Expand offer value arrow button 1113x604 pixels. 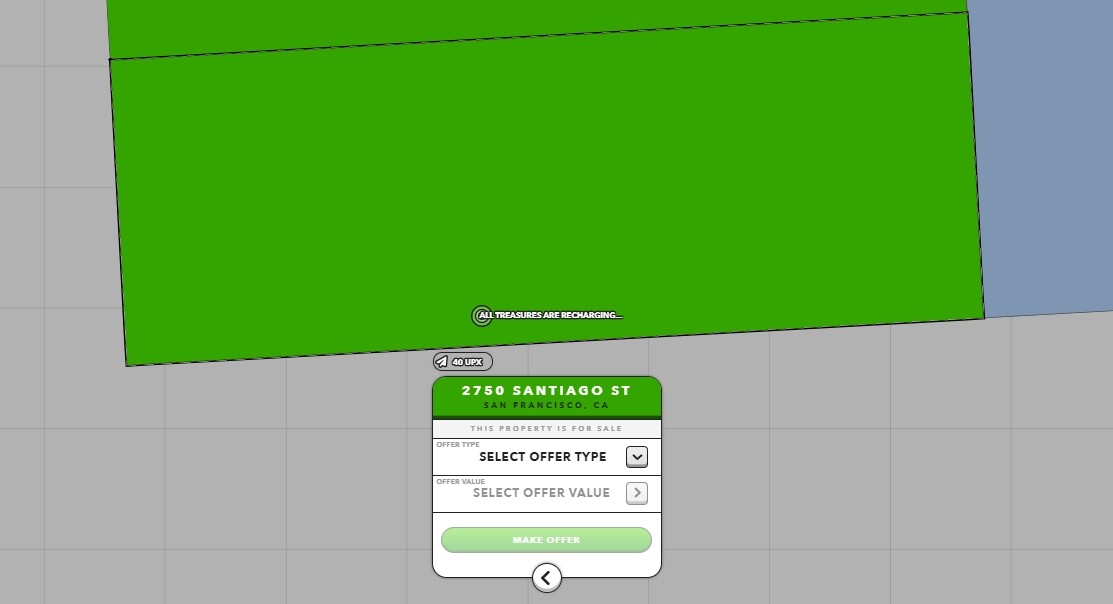tap(637, 493)
